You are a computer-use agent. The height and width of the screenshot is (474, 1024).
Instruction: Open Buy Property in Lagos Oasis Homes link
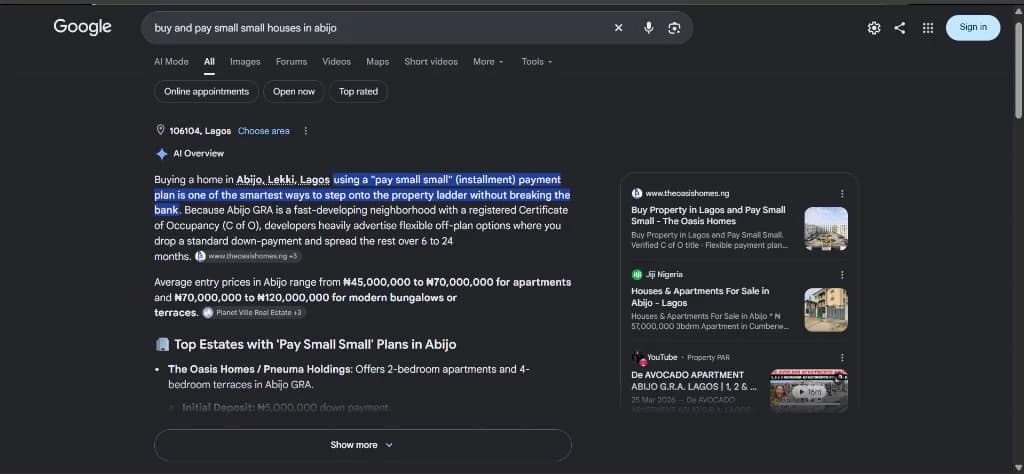tap(708, 215)
